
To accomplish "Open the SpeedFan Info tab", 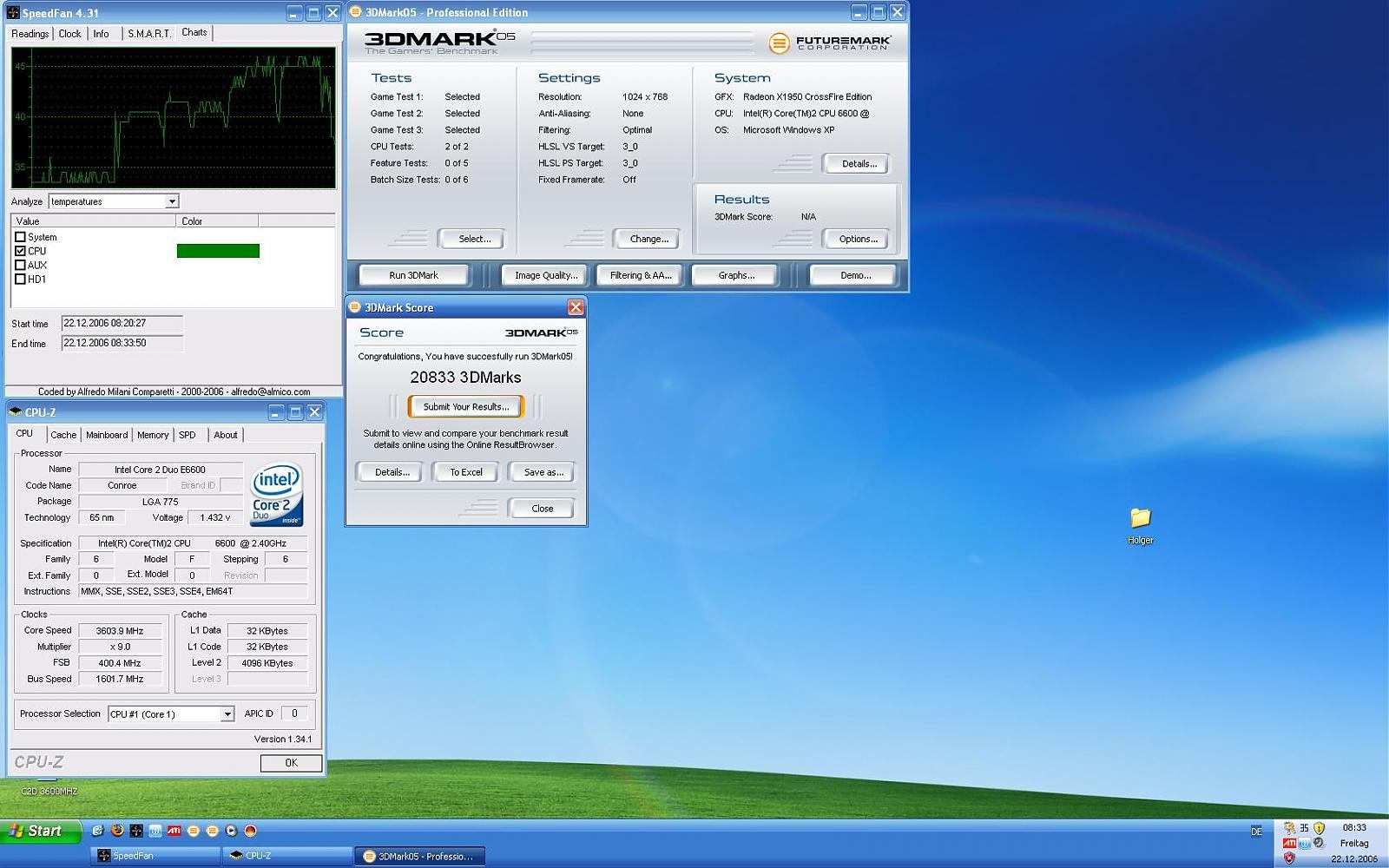I will pyautogui.click(x=102, y=34).
